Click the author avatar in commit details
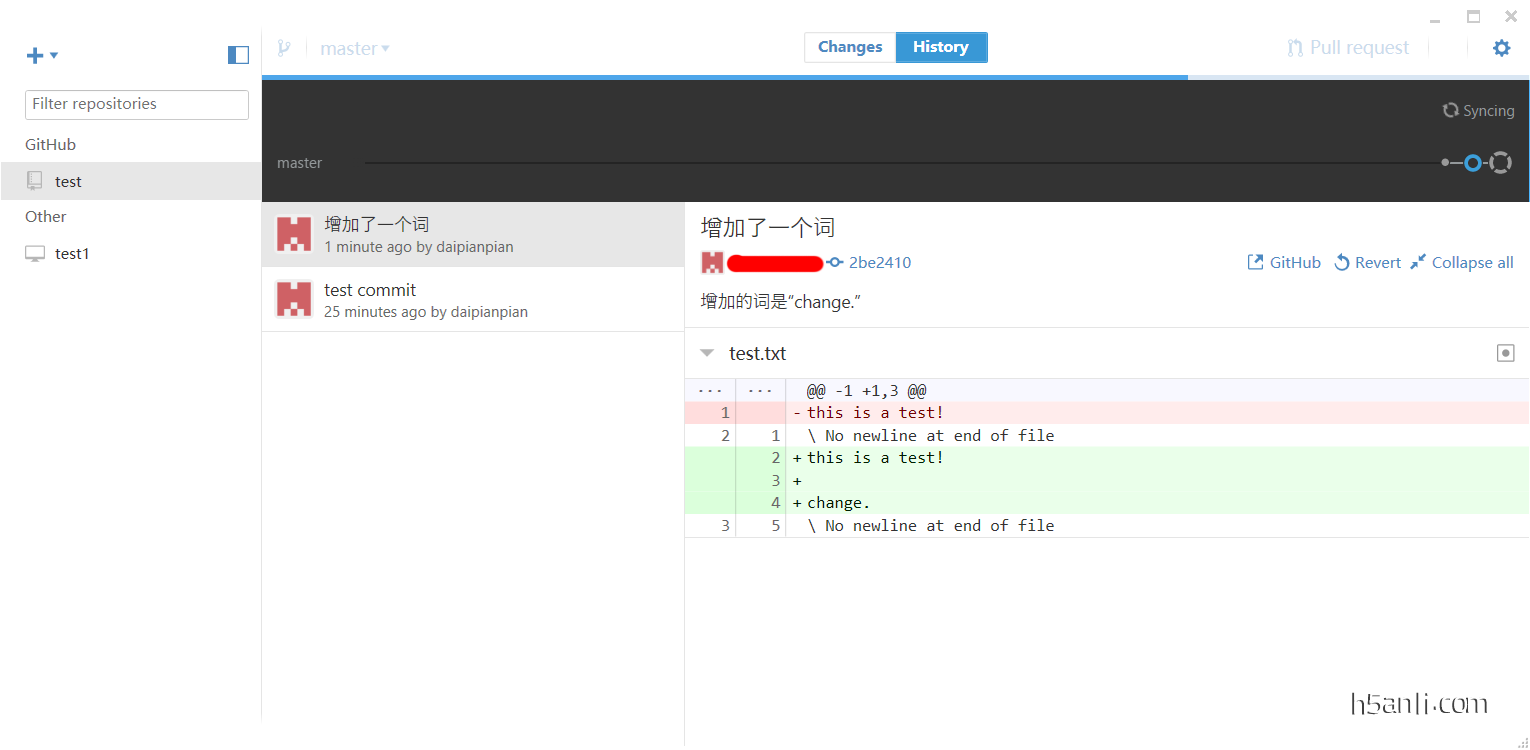 click(712, 263)
